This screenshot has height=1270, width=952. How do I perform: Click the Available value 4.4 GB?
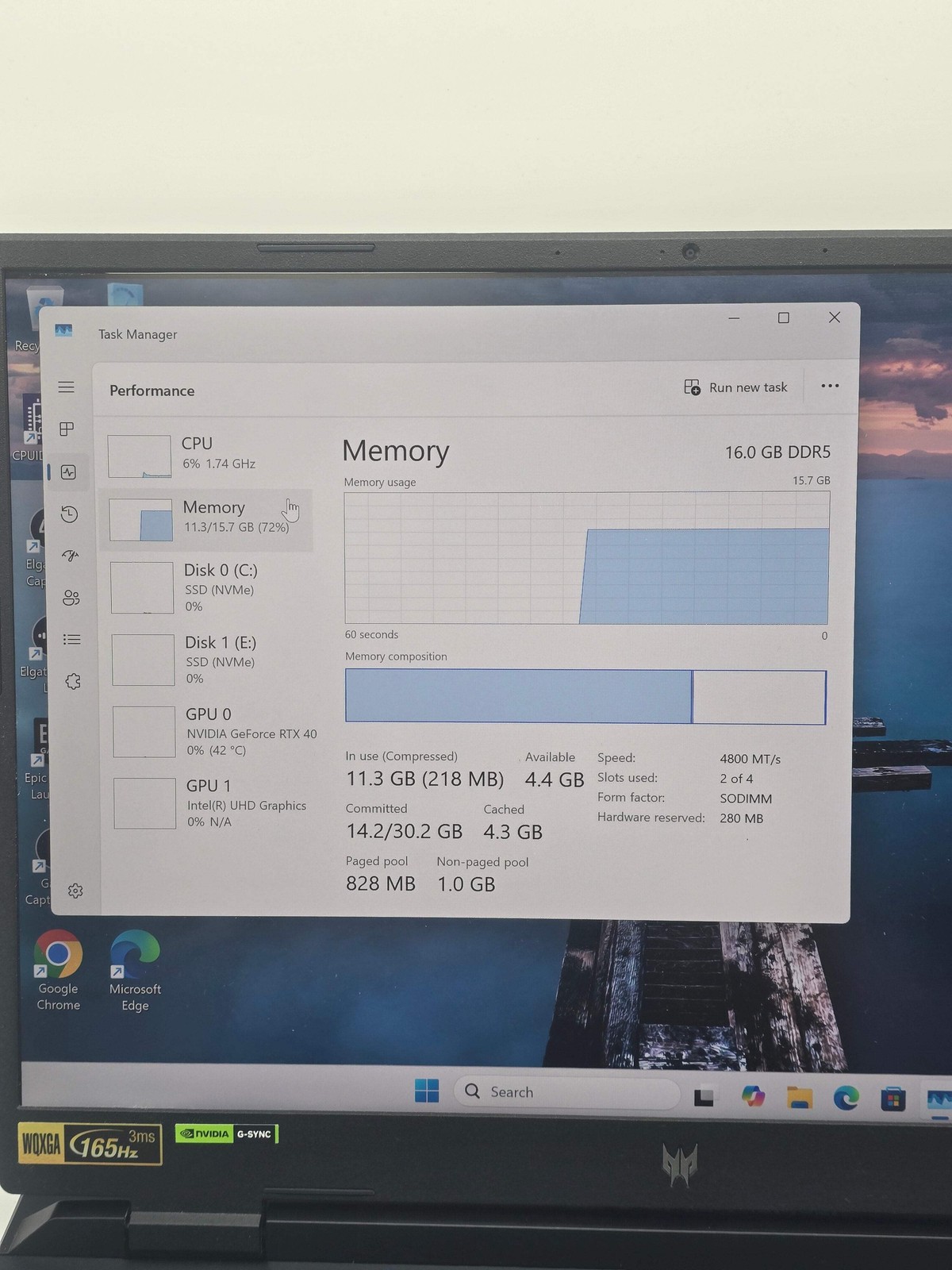coord(555,779)
